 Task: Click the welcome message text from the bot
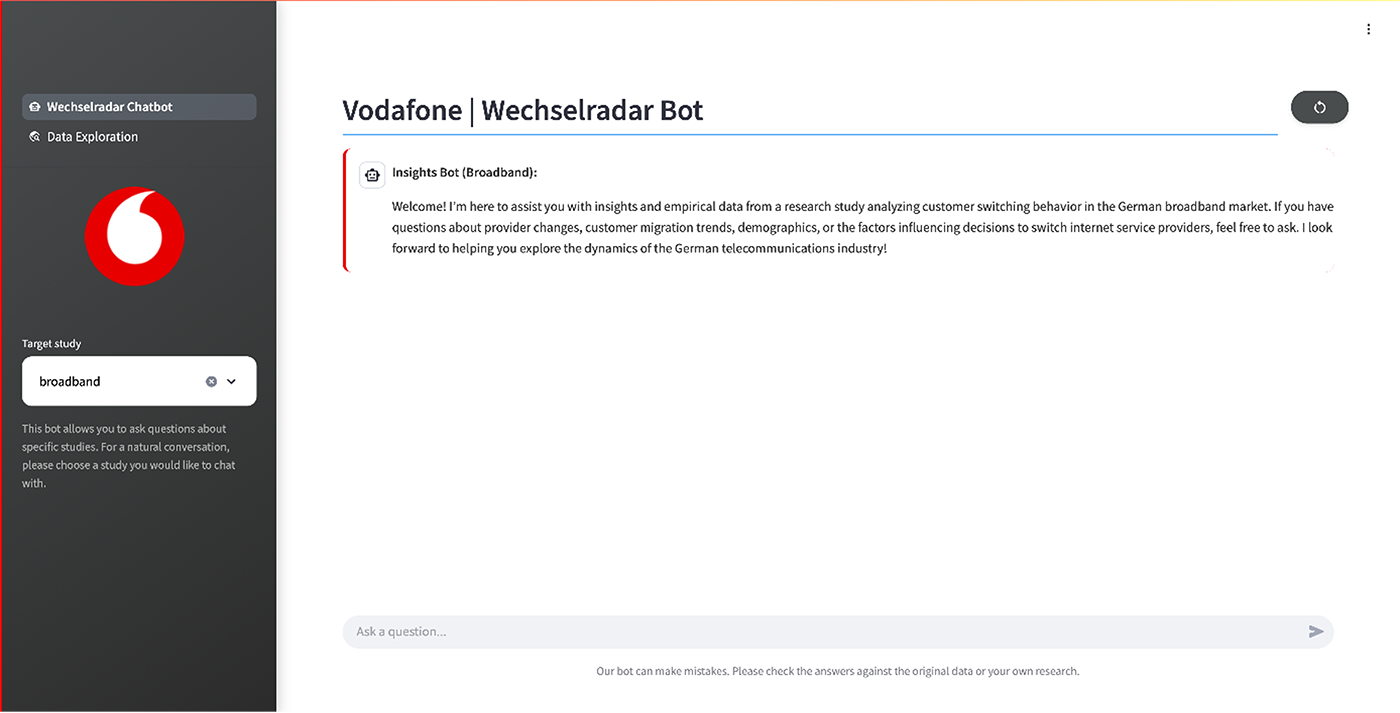863,228
